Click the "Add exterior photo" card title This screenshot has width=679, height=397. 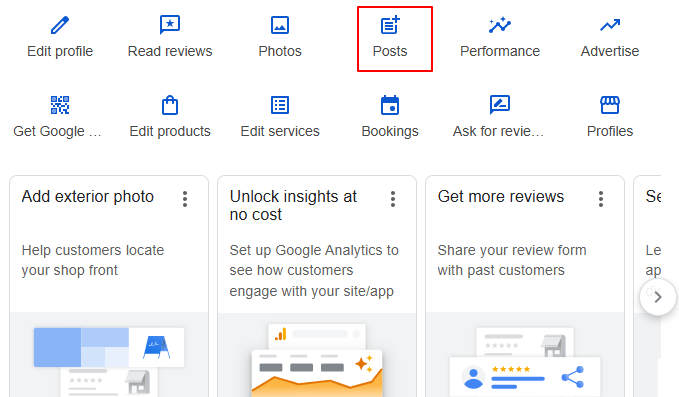coord(88,197)
